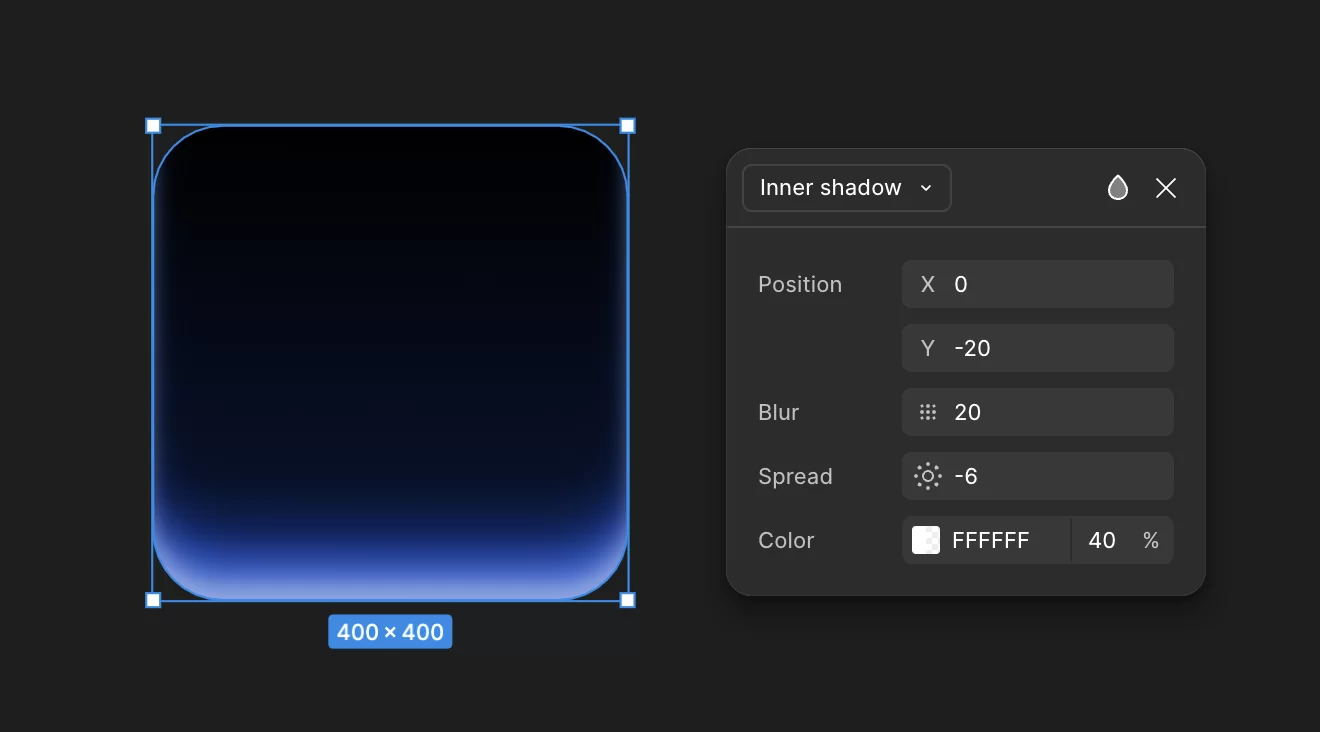Image resolution: width=1320 pixels, height=732 pixels.
Task: Click the top-left selection handle
Action: point(153,126)
